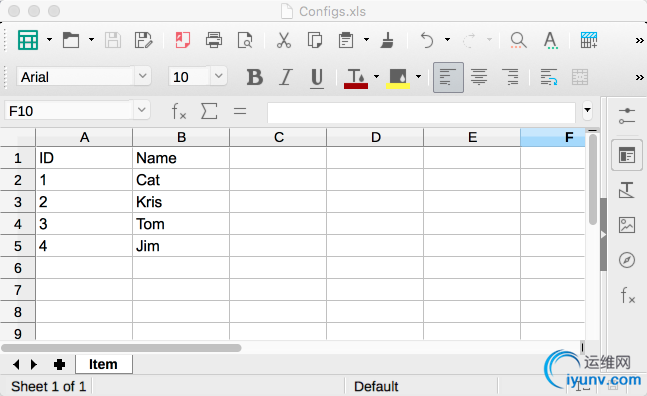
Task: Add a new sheet with plus
Action: 59,364
